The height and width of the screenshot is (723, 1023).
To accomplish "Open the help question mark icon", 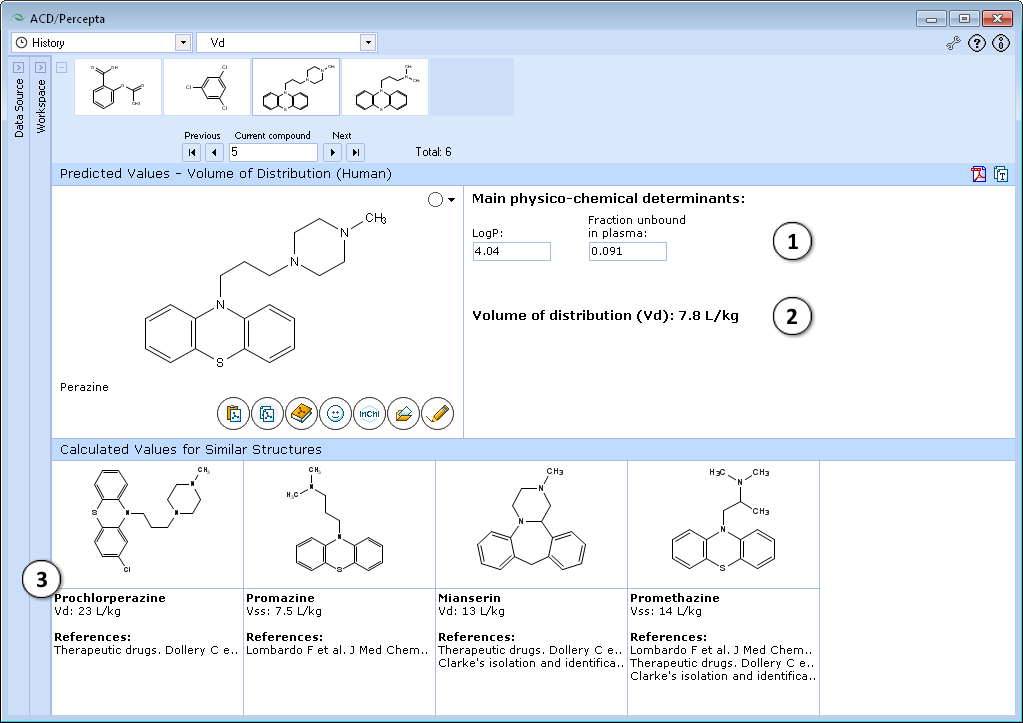I will 977,44.
